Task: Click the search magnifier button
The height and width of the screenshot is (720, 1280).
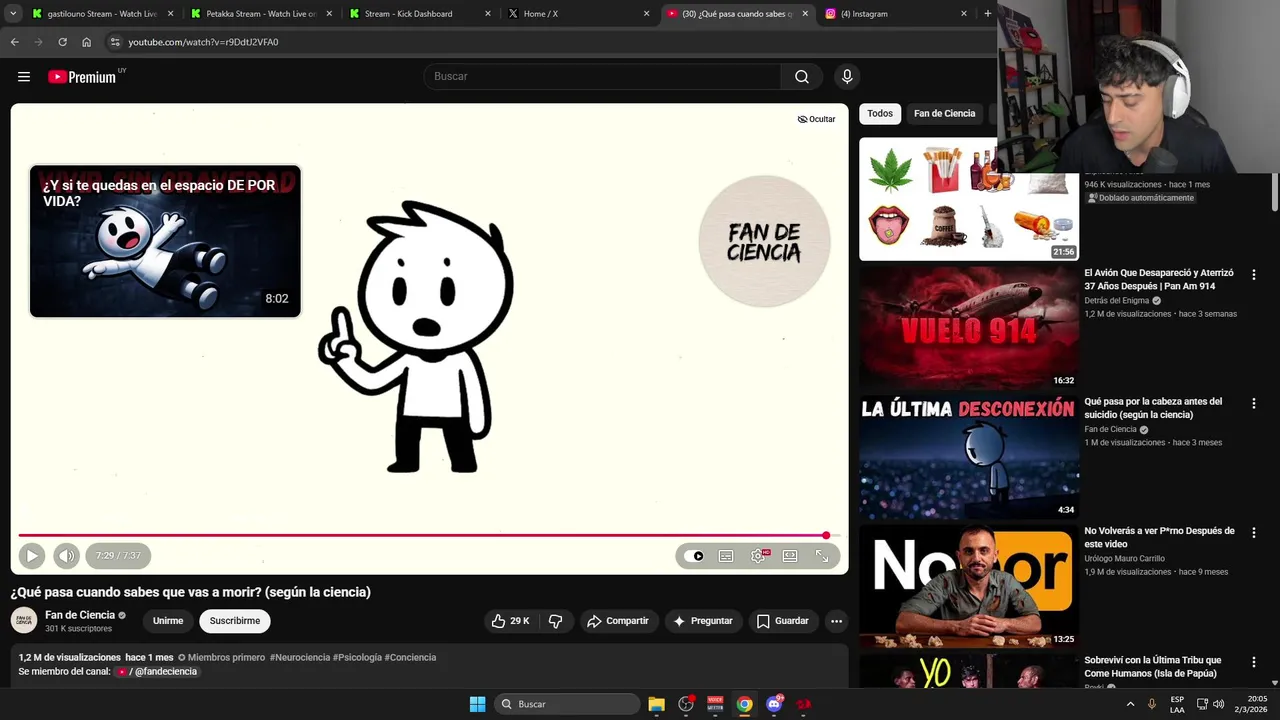Action: (x=802, y=77)
